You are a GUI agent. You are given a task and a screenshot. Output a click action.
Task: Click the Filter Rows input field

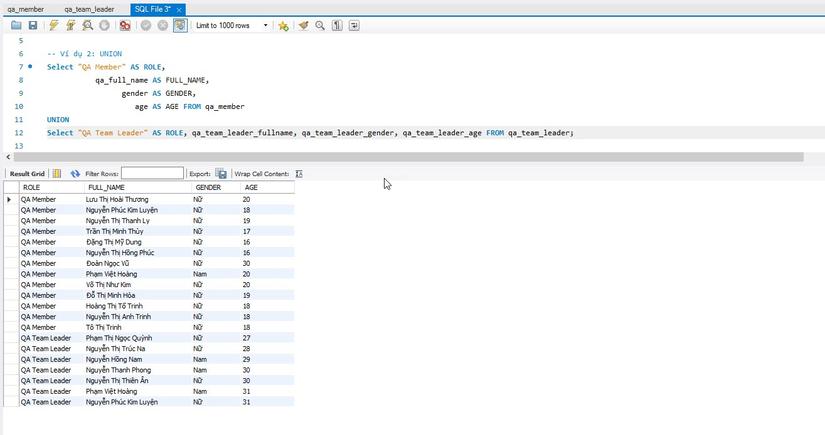pyautogui.click(x=152, y=173)
